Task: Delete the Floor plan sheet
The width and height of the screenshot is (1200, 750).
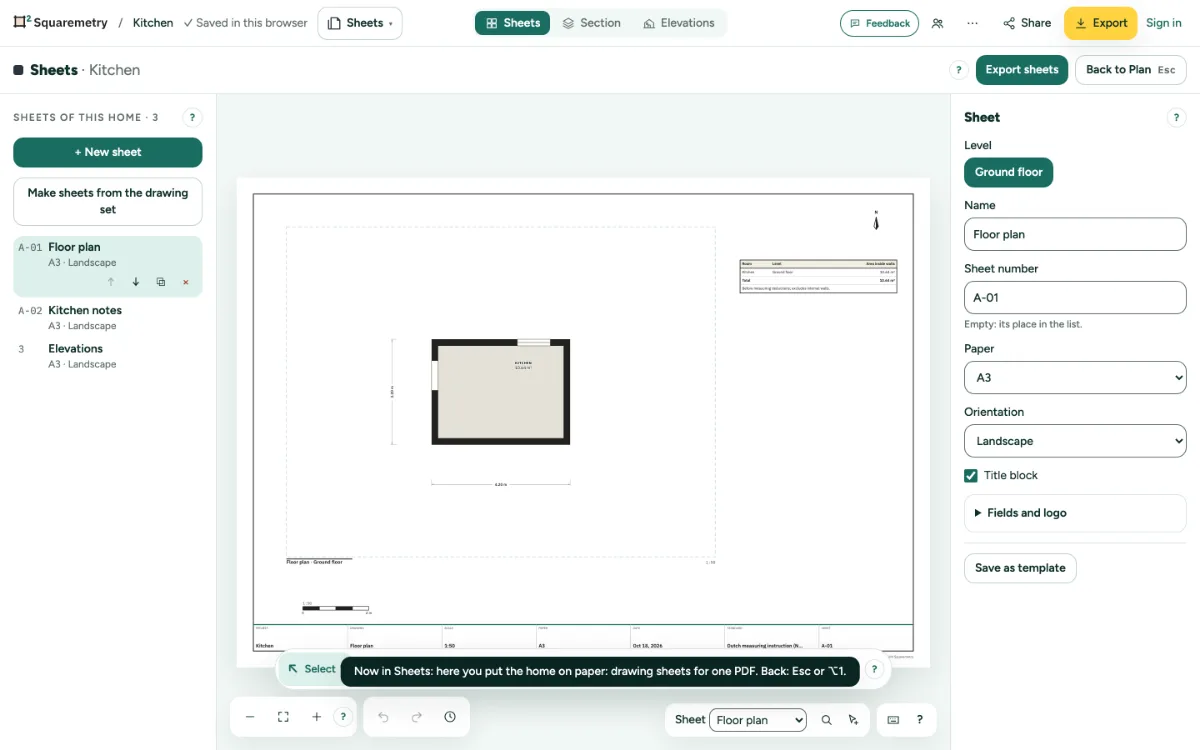Action: [186, 282]
